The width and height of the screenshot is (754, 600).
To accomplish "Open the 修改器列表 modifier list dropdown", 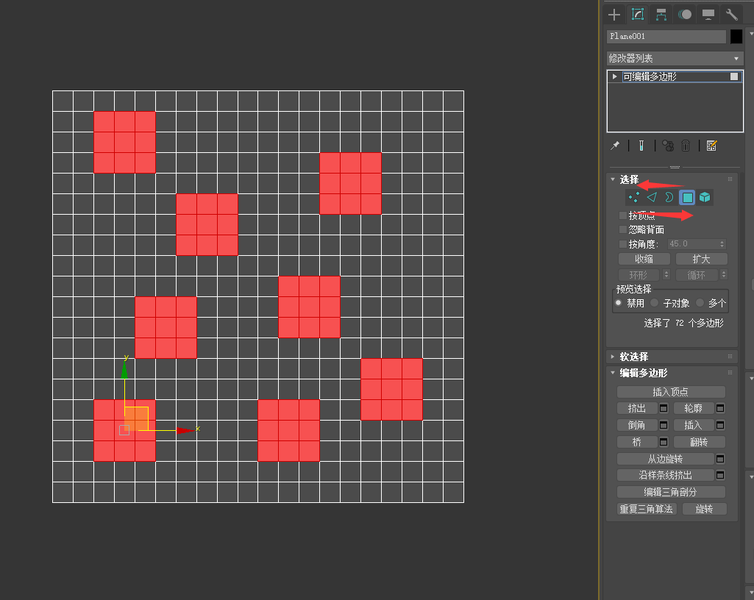I will click(674, 59).
